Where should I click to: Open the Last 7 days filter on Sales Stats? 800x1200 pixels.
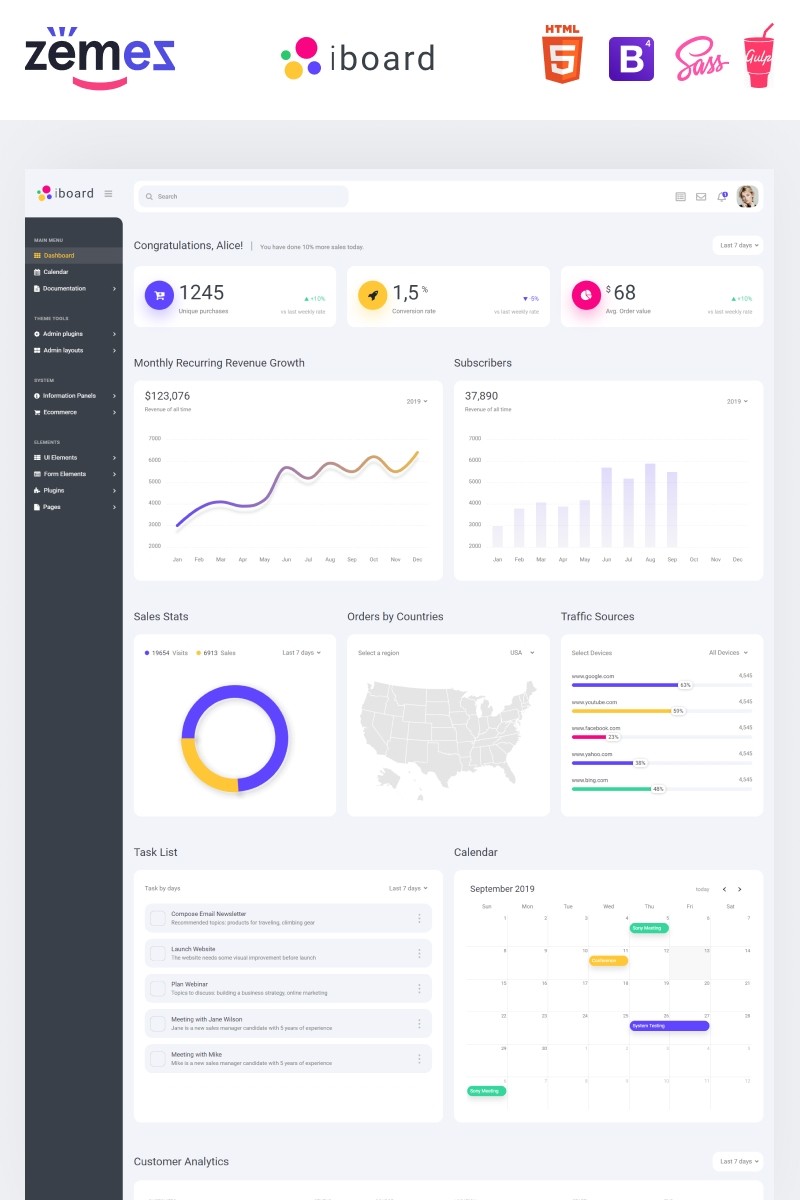303,651
